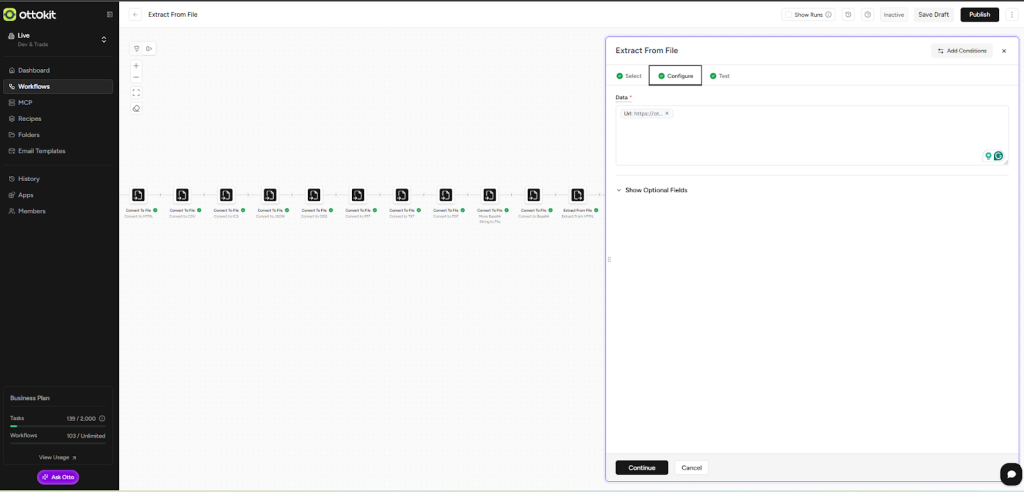Toggle the Inactive workflow status
1024x492 pixels.
click(893, 15)
